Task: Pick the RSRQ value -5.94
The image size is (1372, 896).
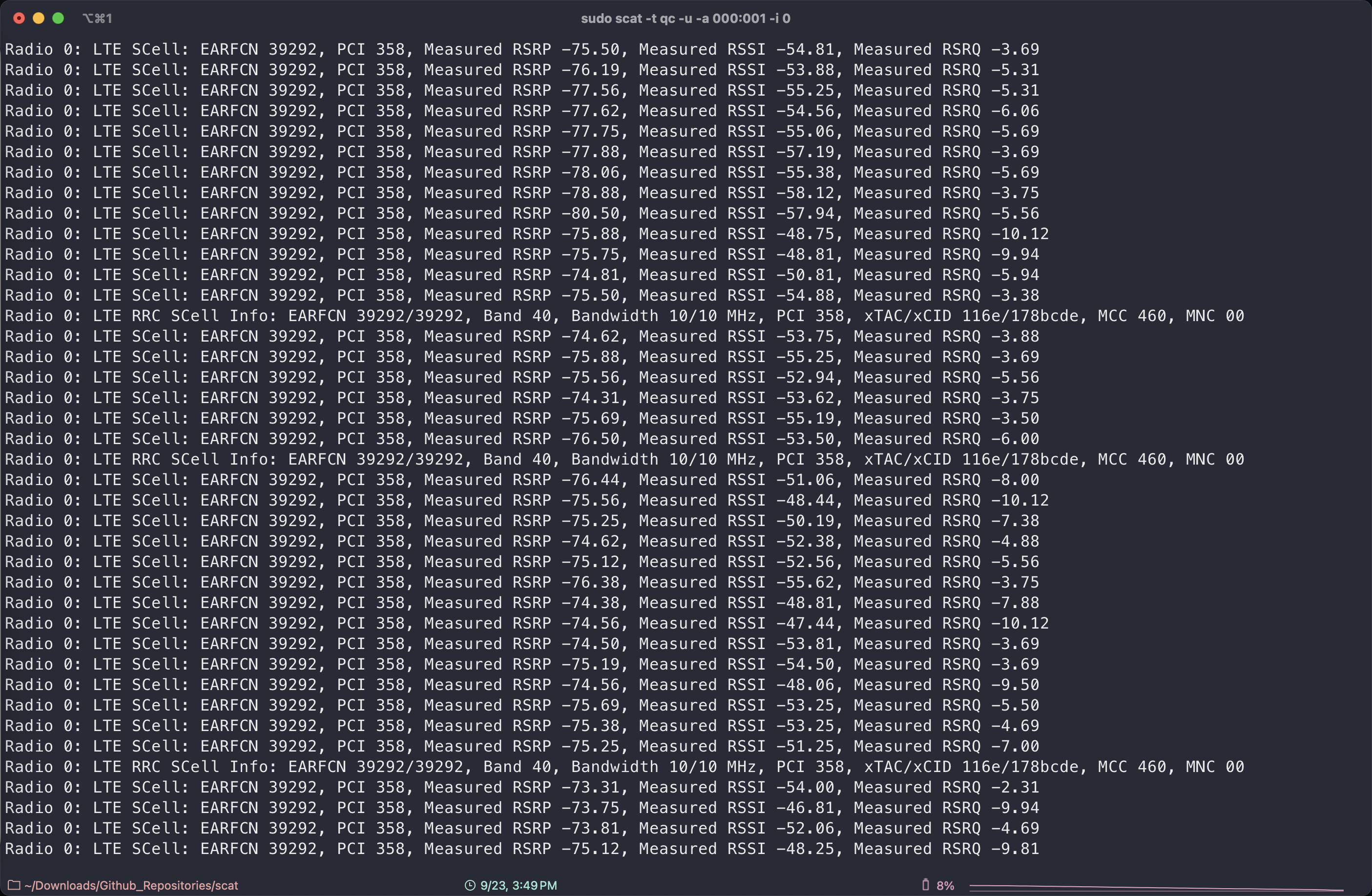Action: click(1015, 275)
